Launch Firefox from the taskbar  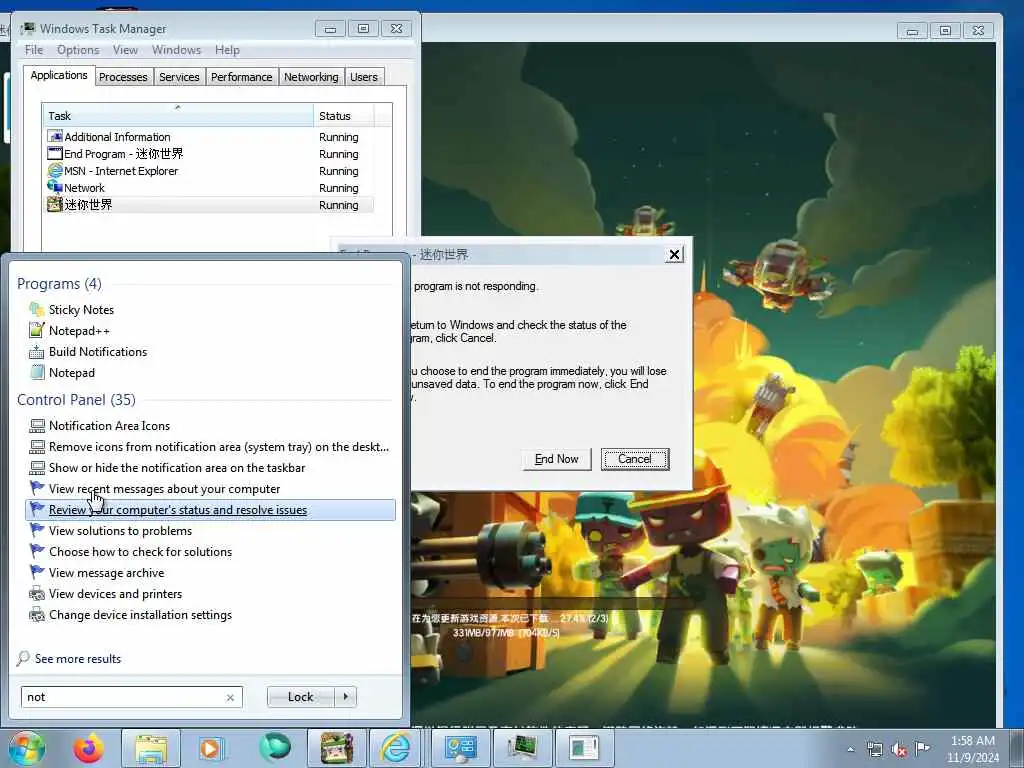88,748
